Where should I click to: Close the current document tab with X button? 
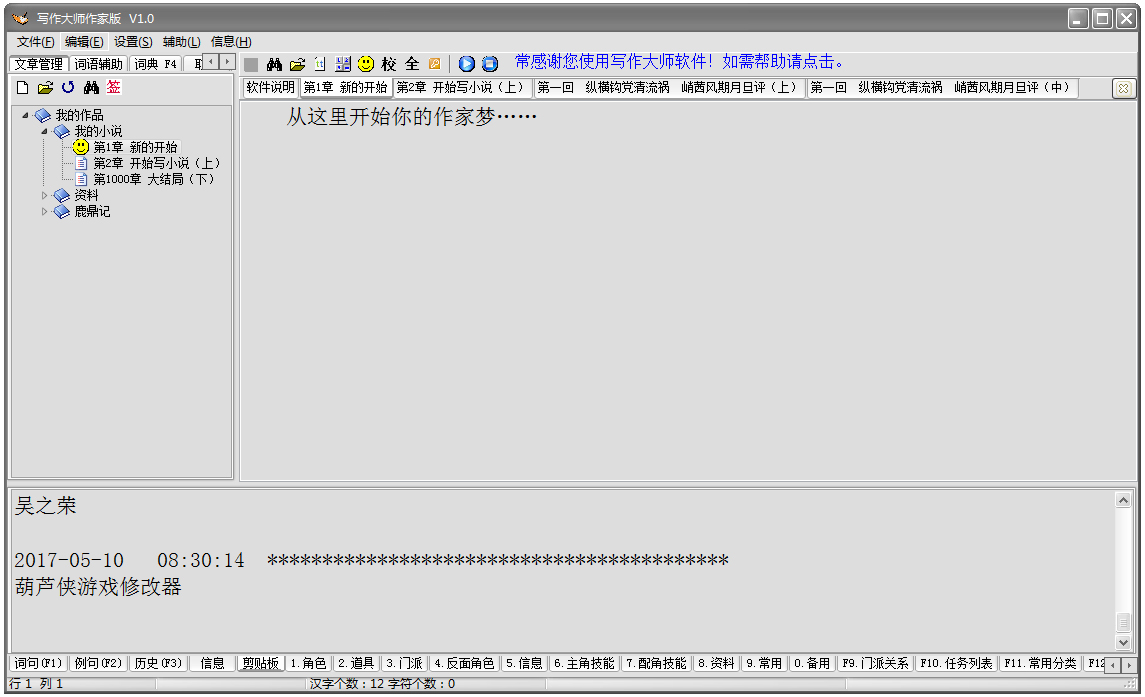pyautogui.click(x=1123, y=89)
